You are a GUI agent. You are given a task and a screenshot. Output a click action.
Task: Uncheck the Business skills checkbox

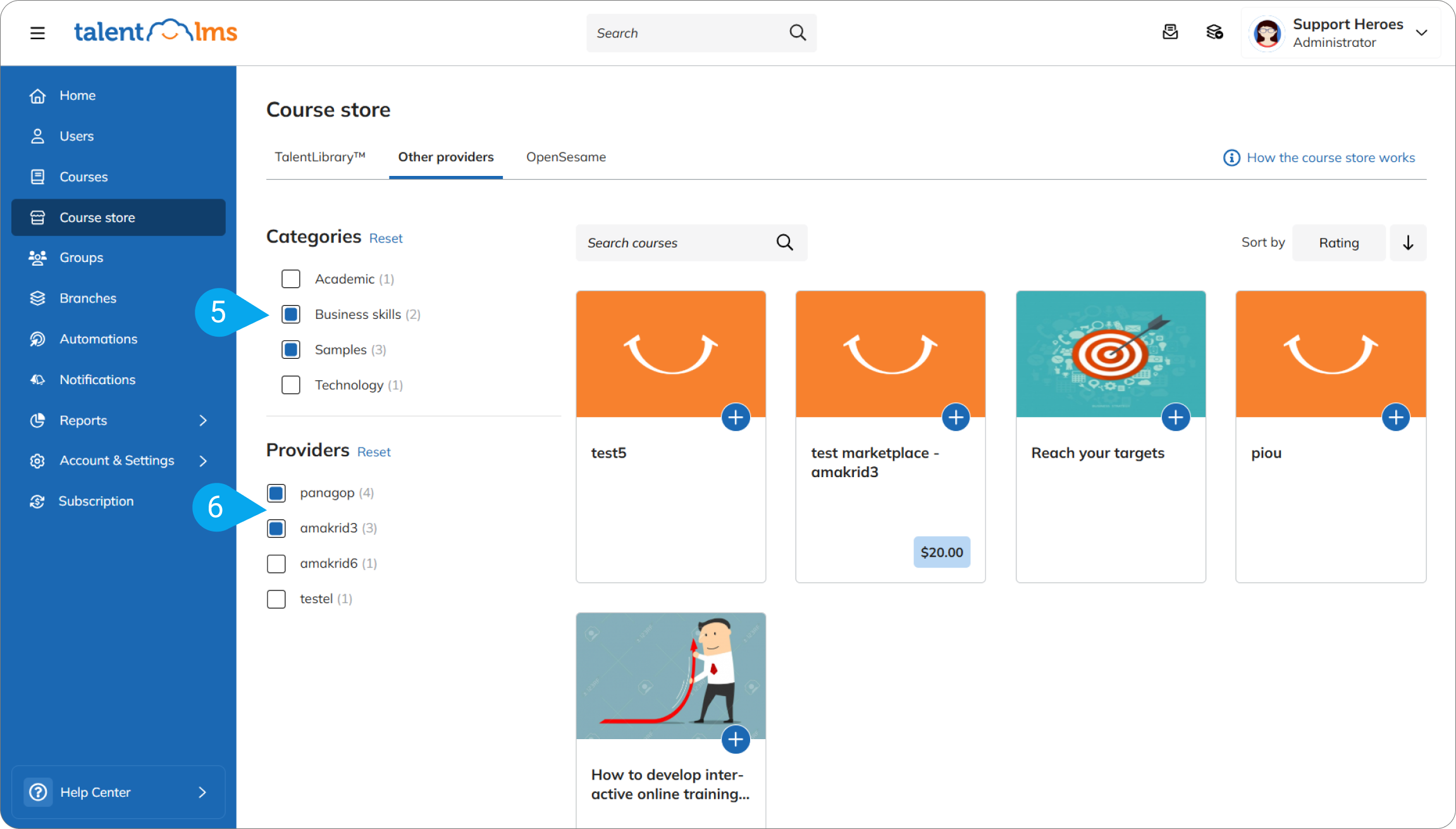(291, 315)
